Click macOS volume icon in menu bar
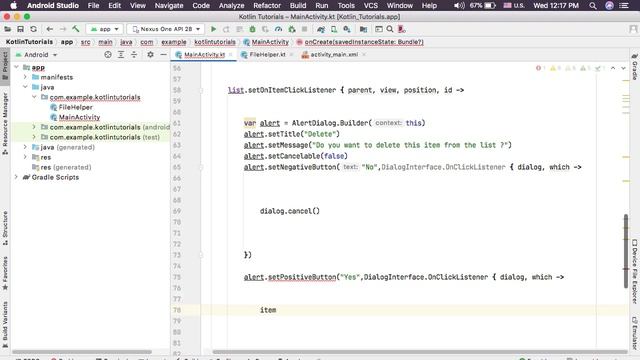This screenshot has height=360, width=640. tap(459, 6)
